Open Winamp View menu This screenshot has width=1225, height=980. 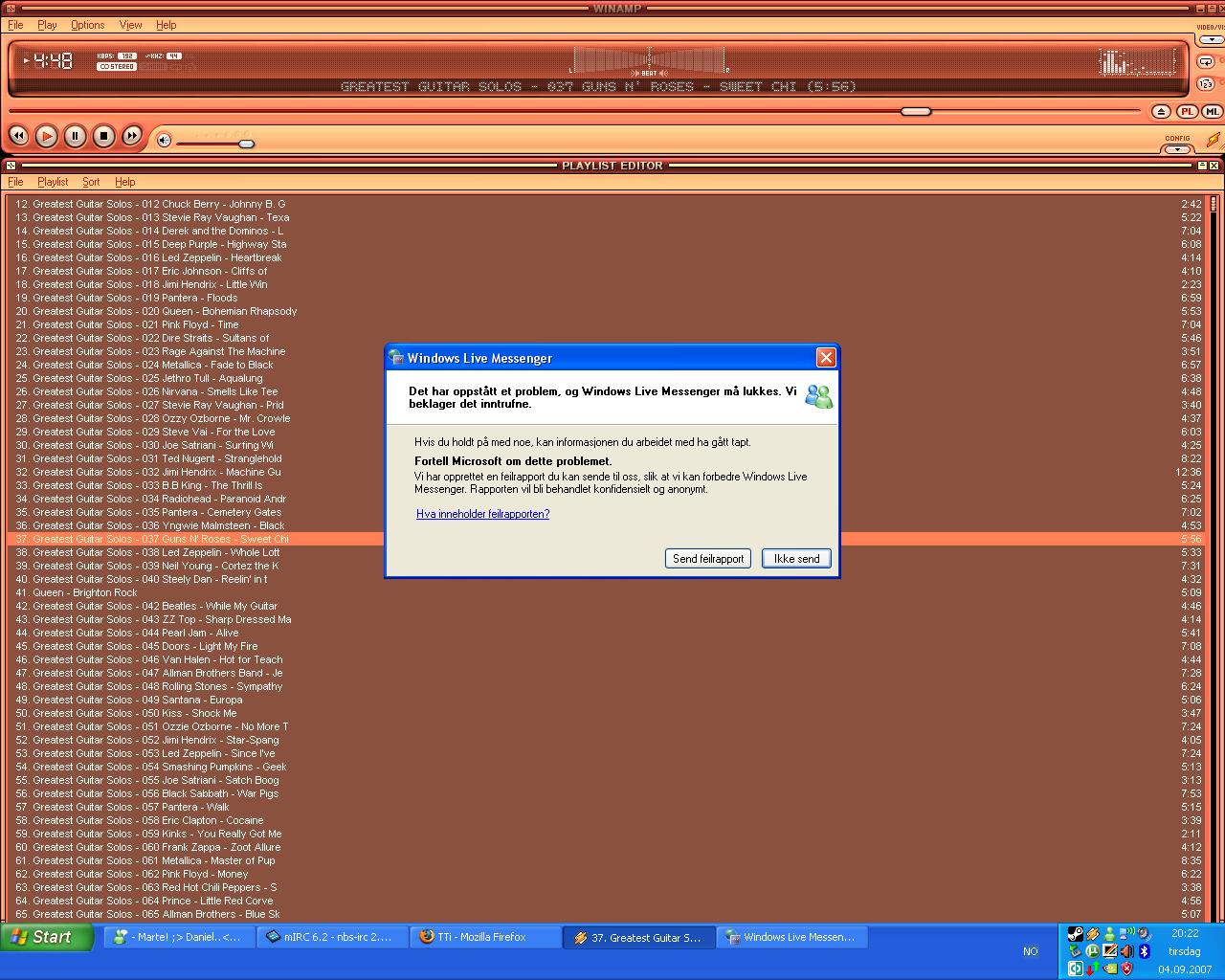[130, 25]
